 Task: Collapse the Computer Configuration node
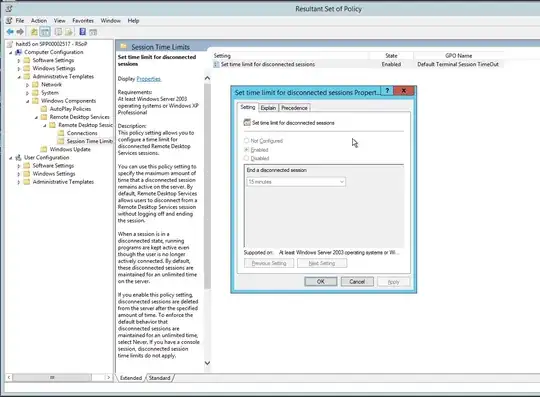[10, 52]
